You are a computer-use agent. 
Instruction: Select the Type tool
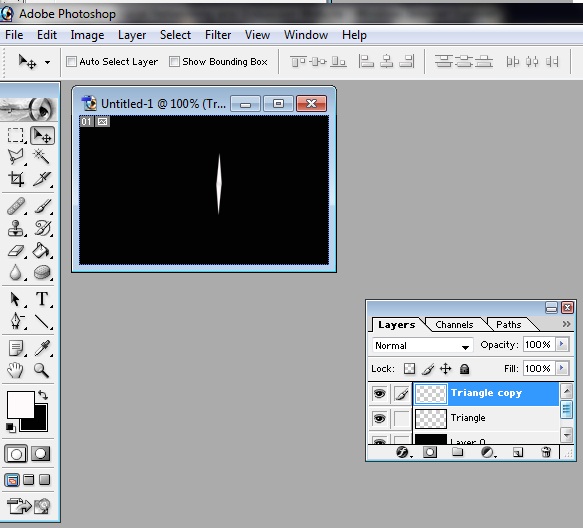pyautogui.click(x=42, y=299)
